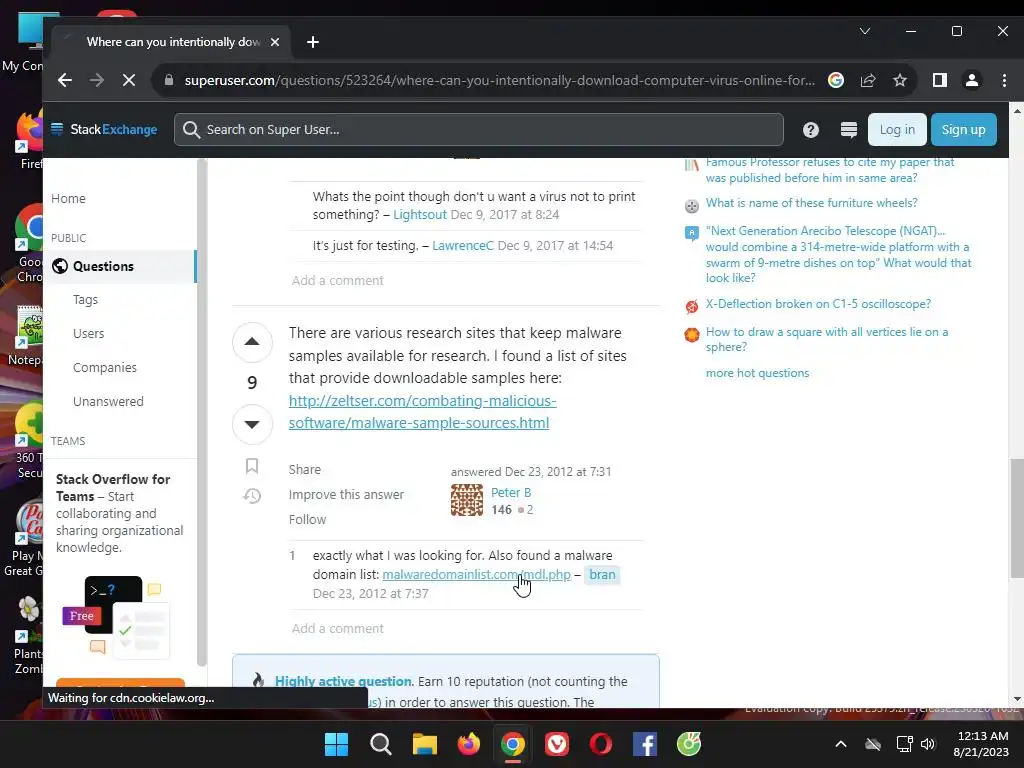
Task: Go to Home in the left sidebar
Action: coord(68,199)
